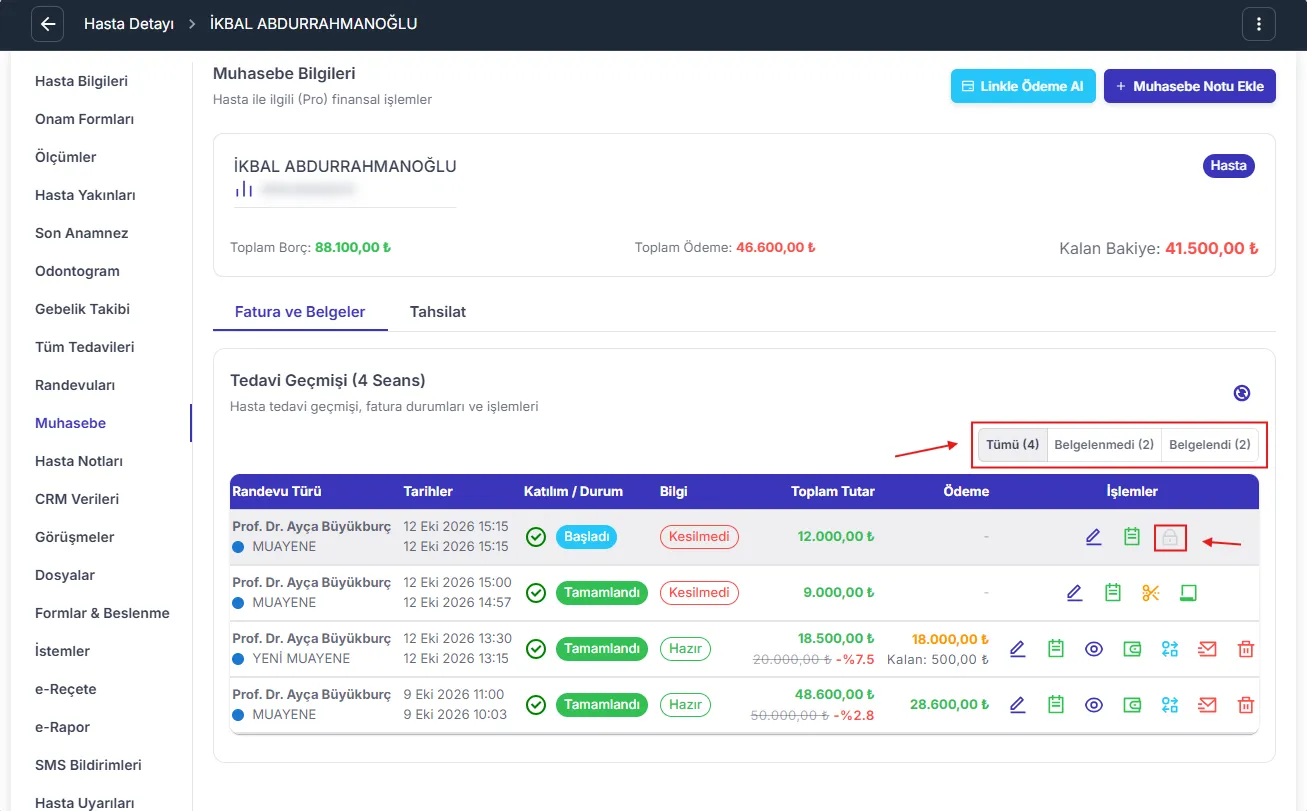The image size is (1307, 811).
Task: Select the Fatura ve Belgeler tab
Action: click(300, 312)
